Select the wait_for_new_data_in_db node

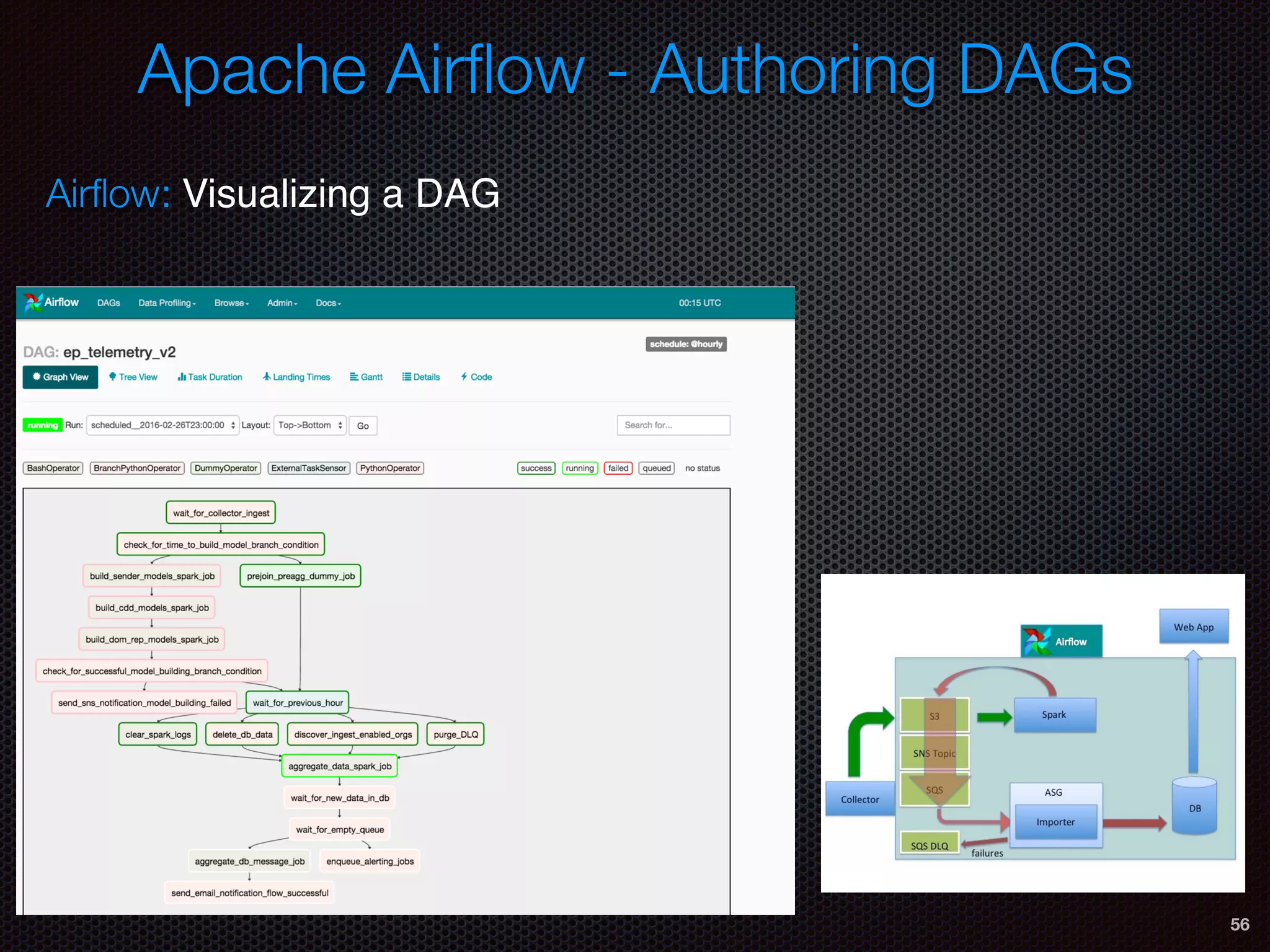[x=340, y=797]
